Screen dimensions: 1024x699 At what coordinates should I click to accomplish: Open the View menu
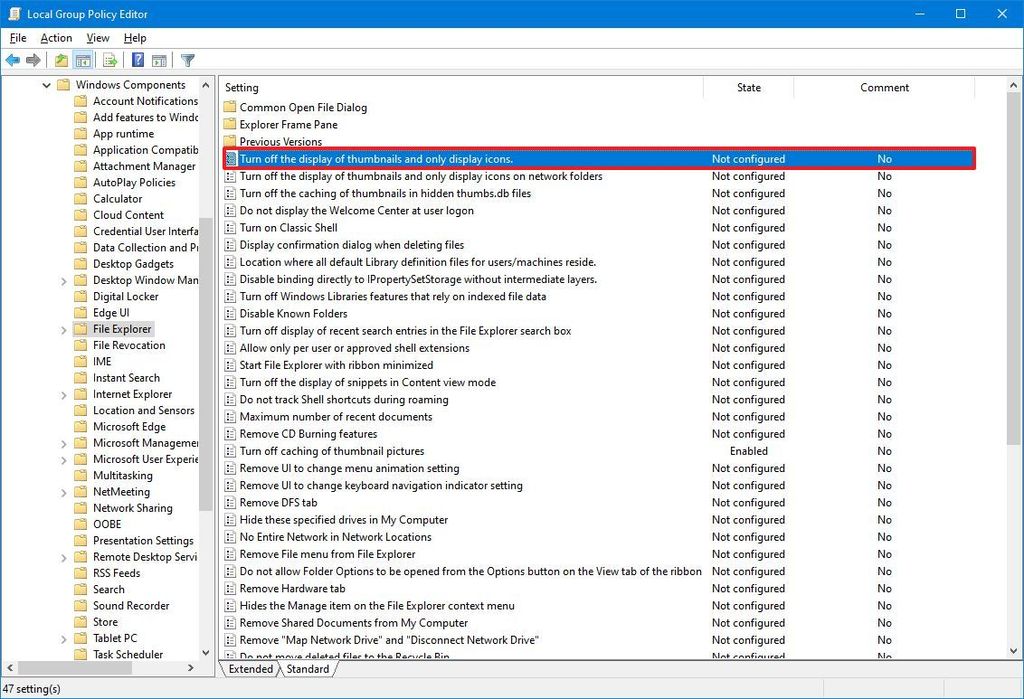97,37
